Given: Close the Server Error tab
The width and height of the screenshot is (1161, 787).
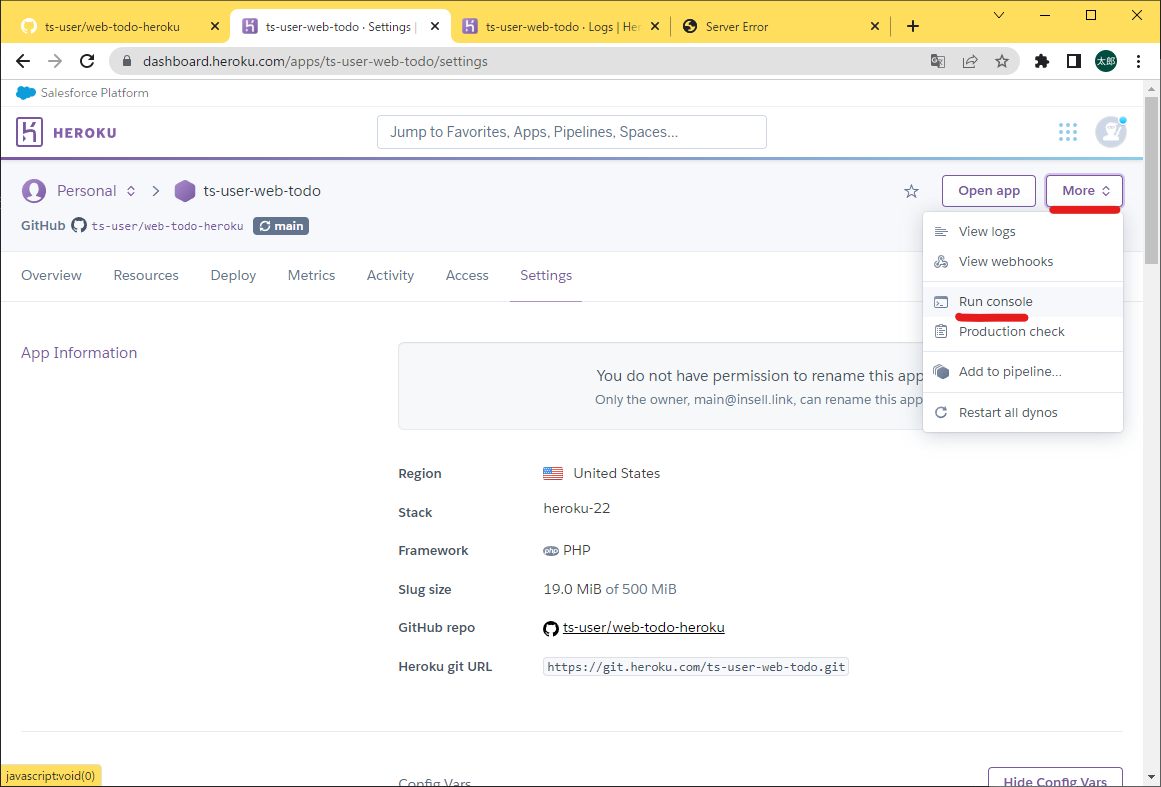Looking at the screenshot, I should click(874, 27).
